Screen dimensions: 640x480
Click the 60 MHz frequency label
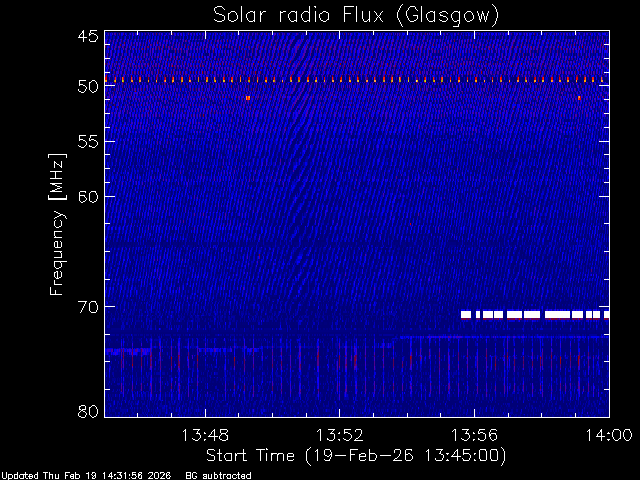point(88,197)
